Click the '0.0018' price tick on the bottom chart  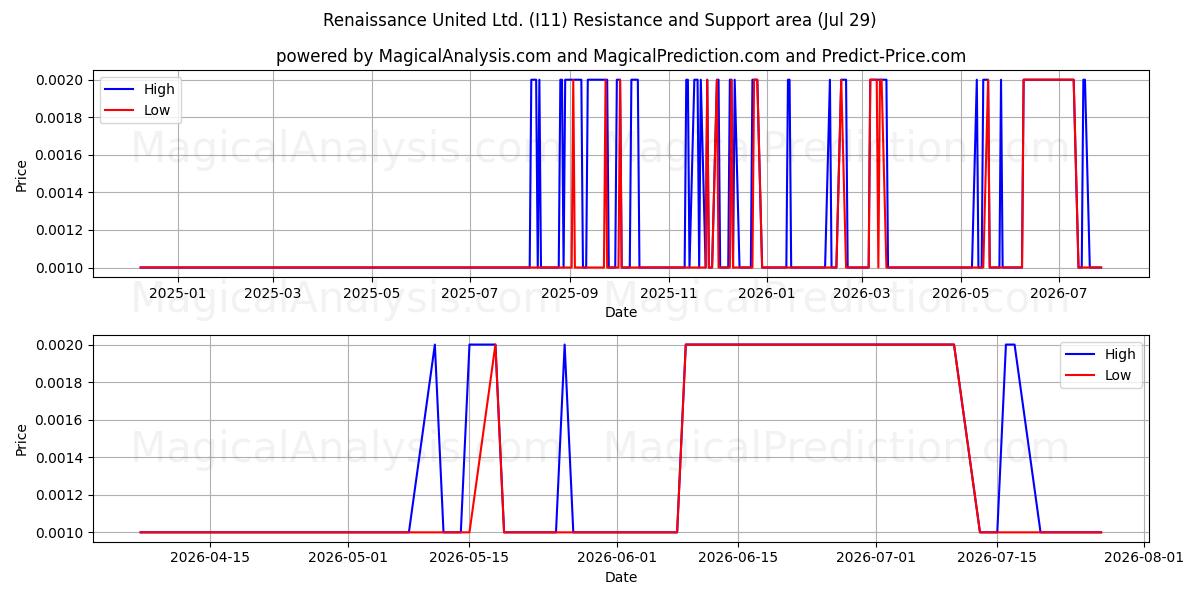[62, 383]
